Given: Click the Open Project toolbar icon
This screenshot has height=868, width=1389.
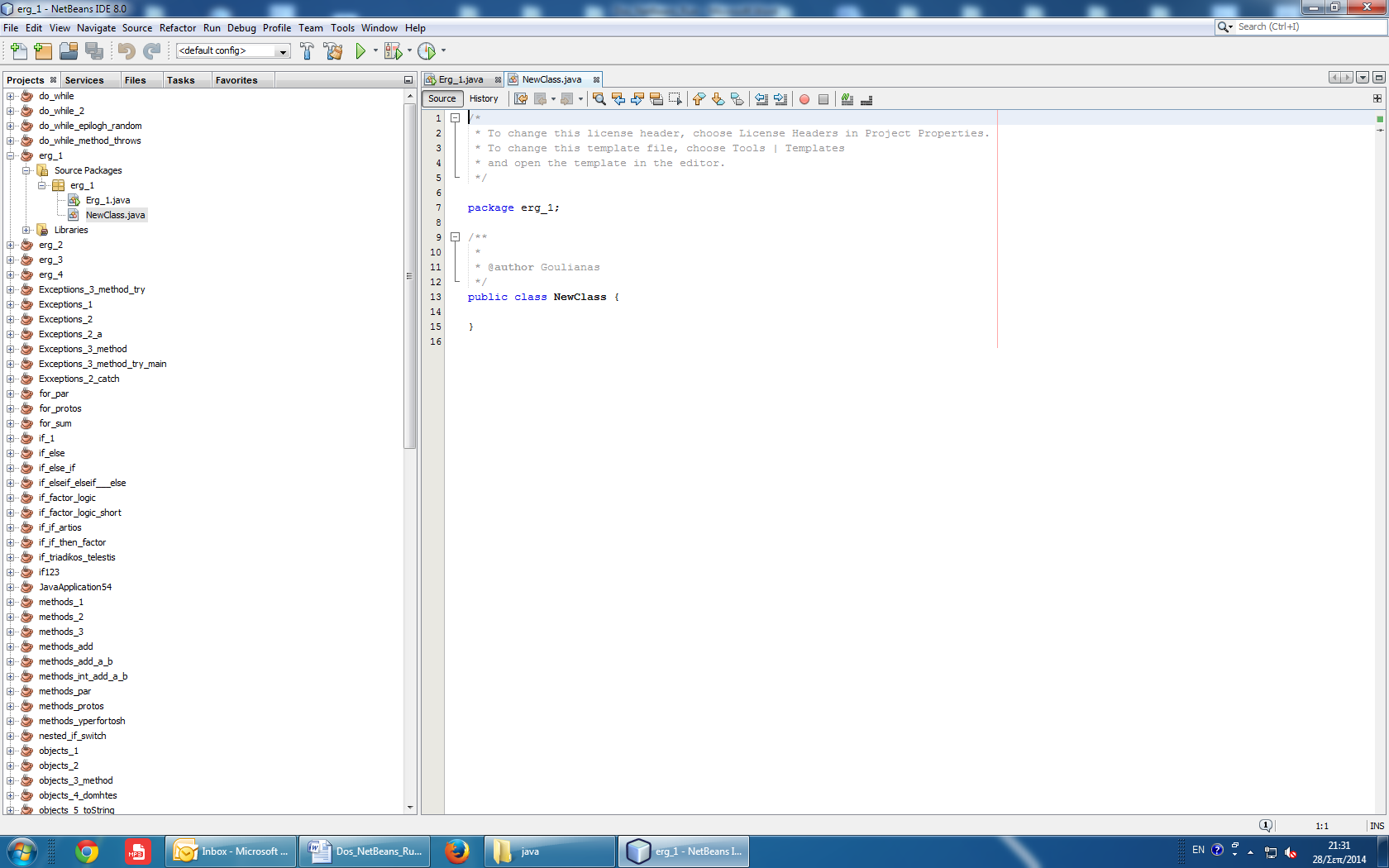Looking at the screenshot, I should (x=69, y=51).
